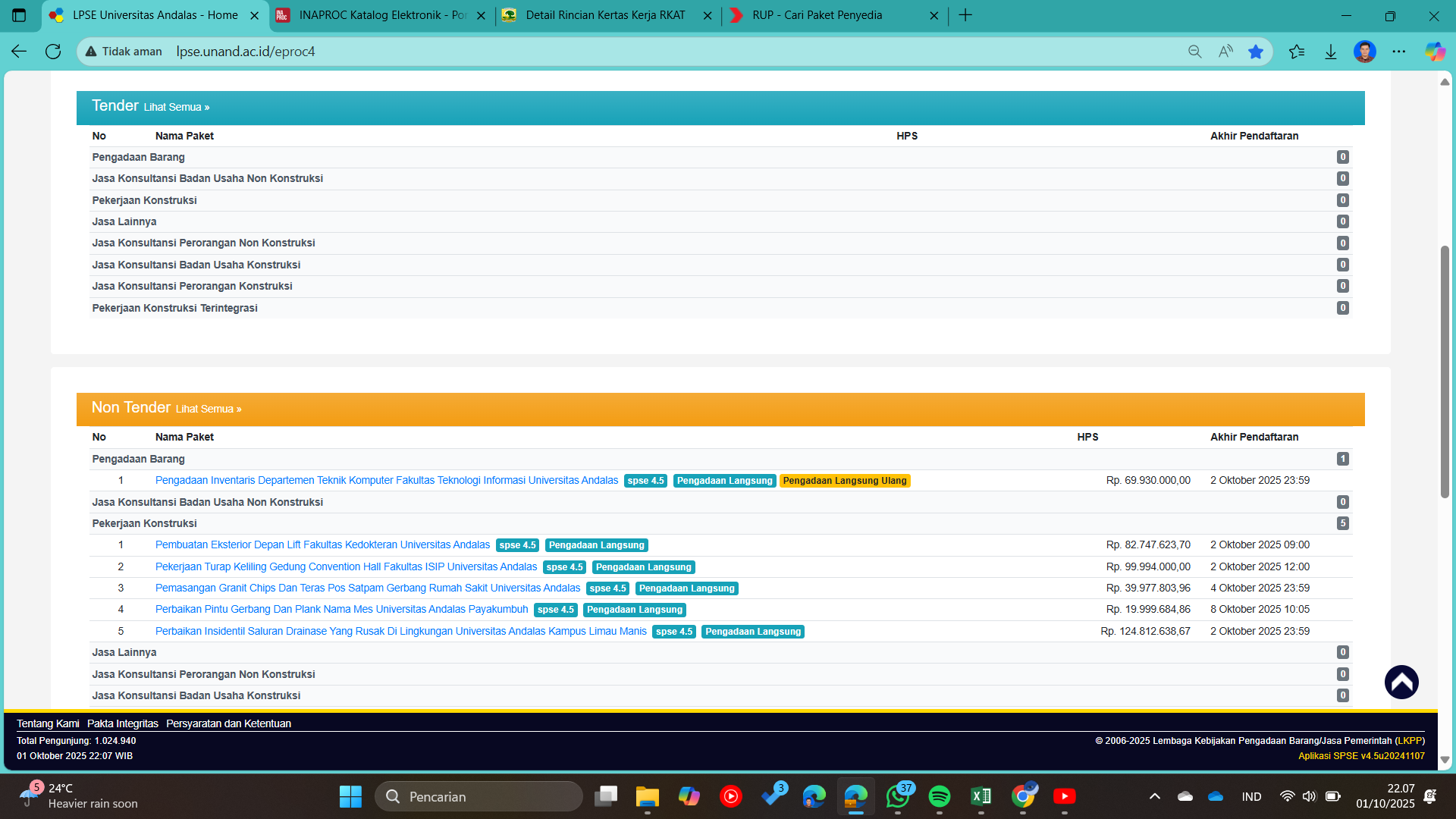
Task: Open the browser favorites list icon
Action: click(1297, 52)
